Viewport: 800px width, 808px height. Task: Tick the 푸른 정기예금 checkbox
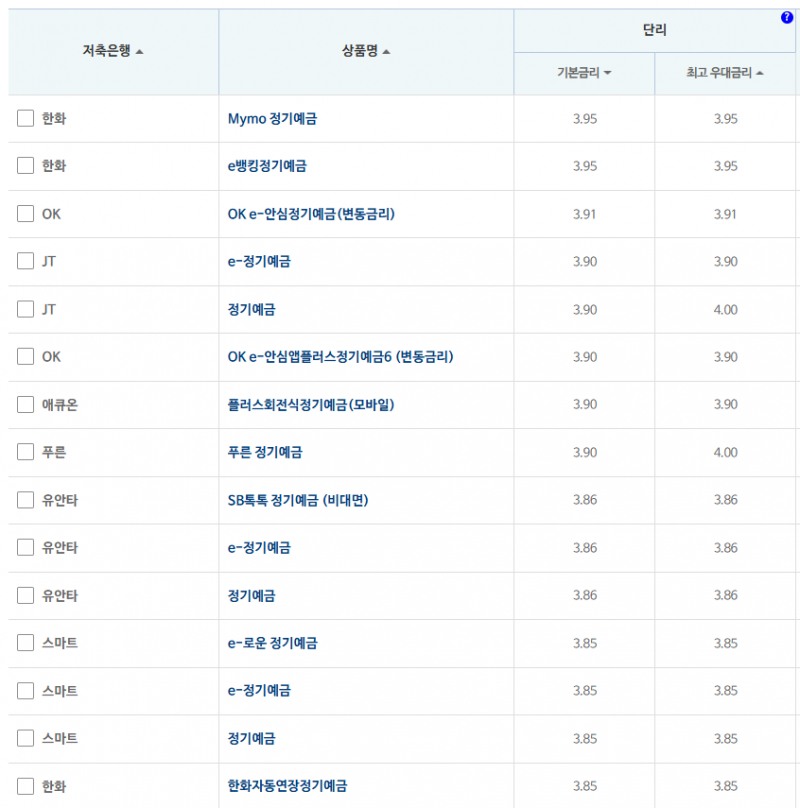25,452
